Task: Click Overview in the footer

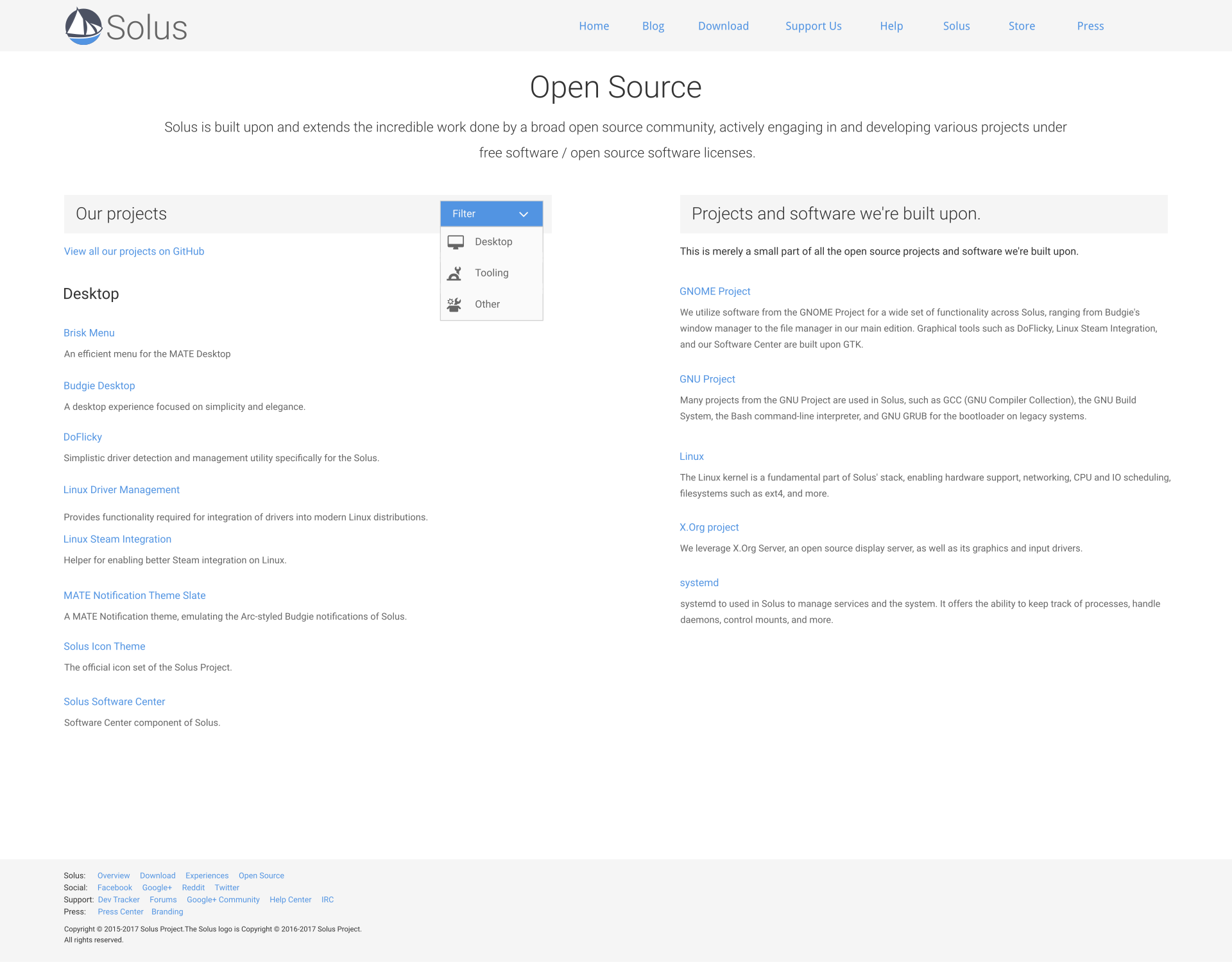Action: tap(114, 875)
